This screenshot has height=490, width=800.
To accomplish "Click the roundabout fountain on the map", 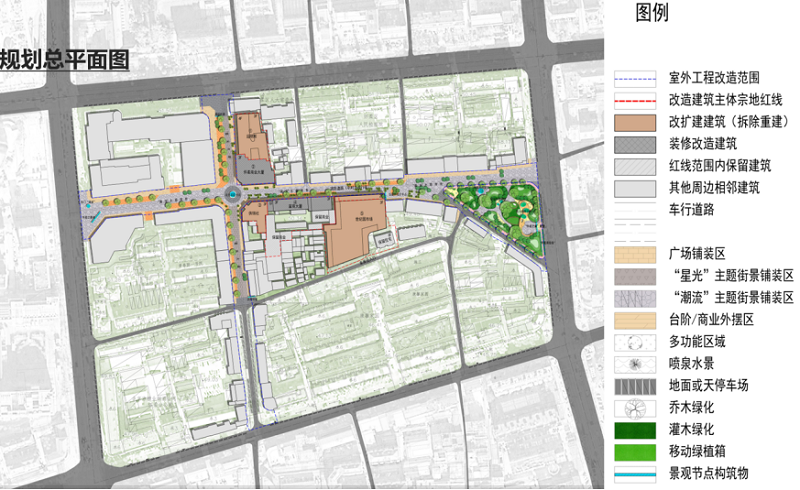I will coord(239,198).
